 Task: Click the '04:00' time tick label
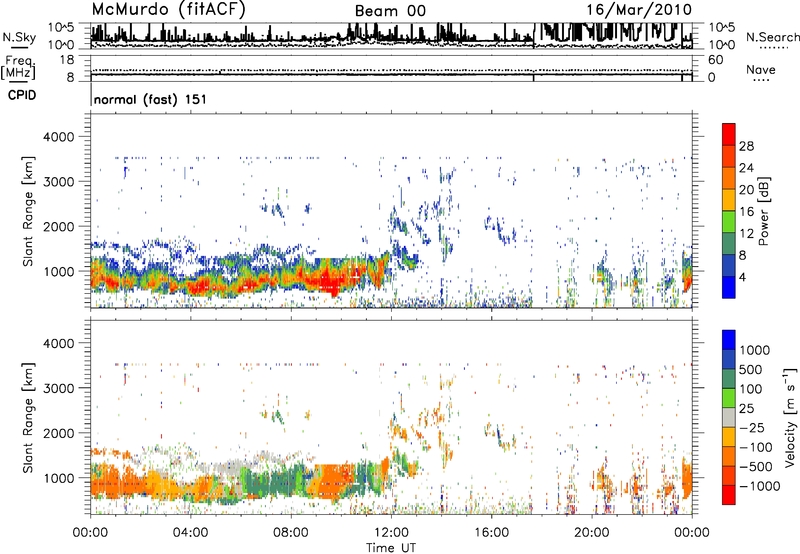pyautogui.click(x=190, y=533)
